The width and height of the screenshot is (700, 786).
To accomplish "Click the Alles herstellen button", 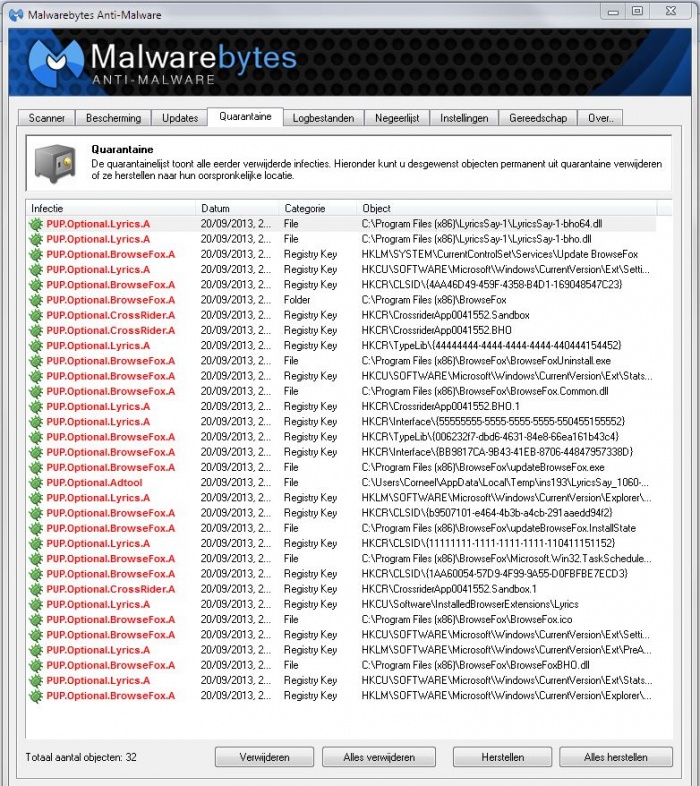I will click(x=616, y=757).
